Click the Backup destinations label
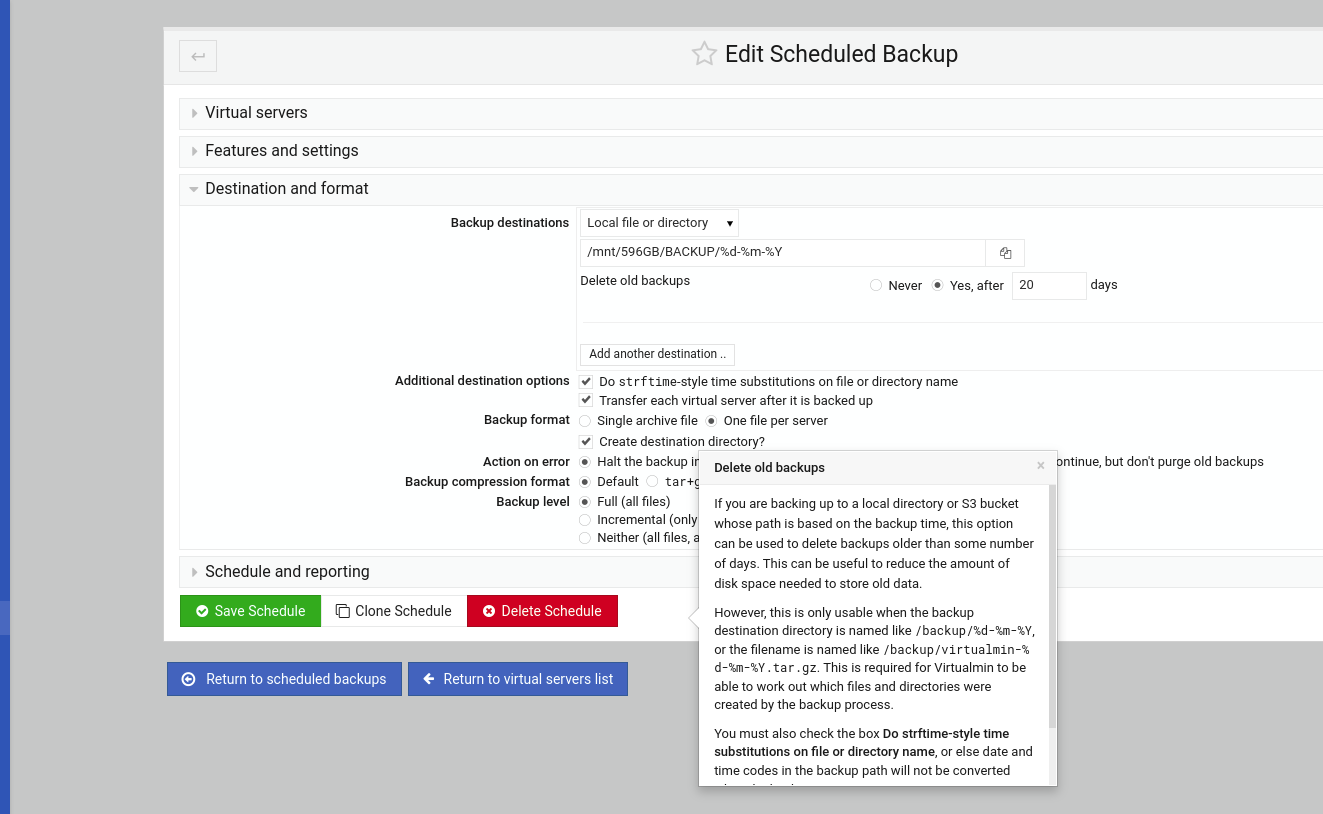Image resolution: width=1323 pixels, height=814 pixels. coord(510,223)
